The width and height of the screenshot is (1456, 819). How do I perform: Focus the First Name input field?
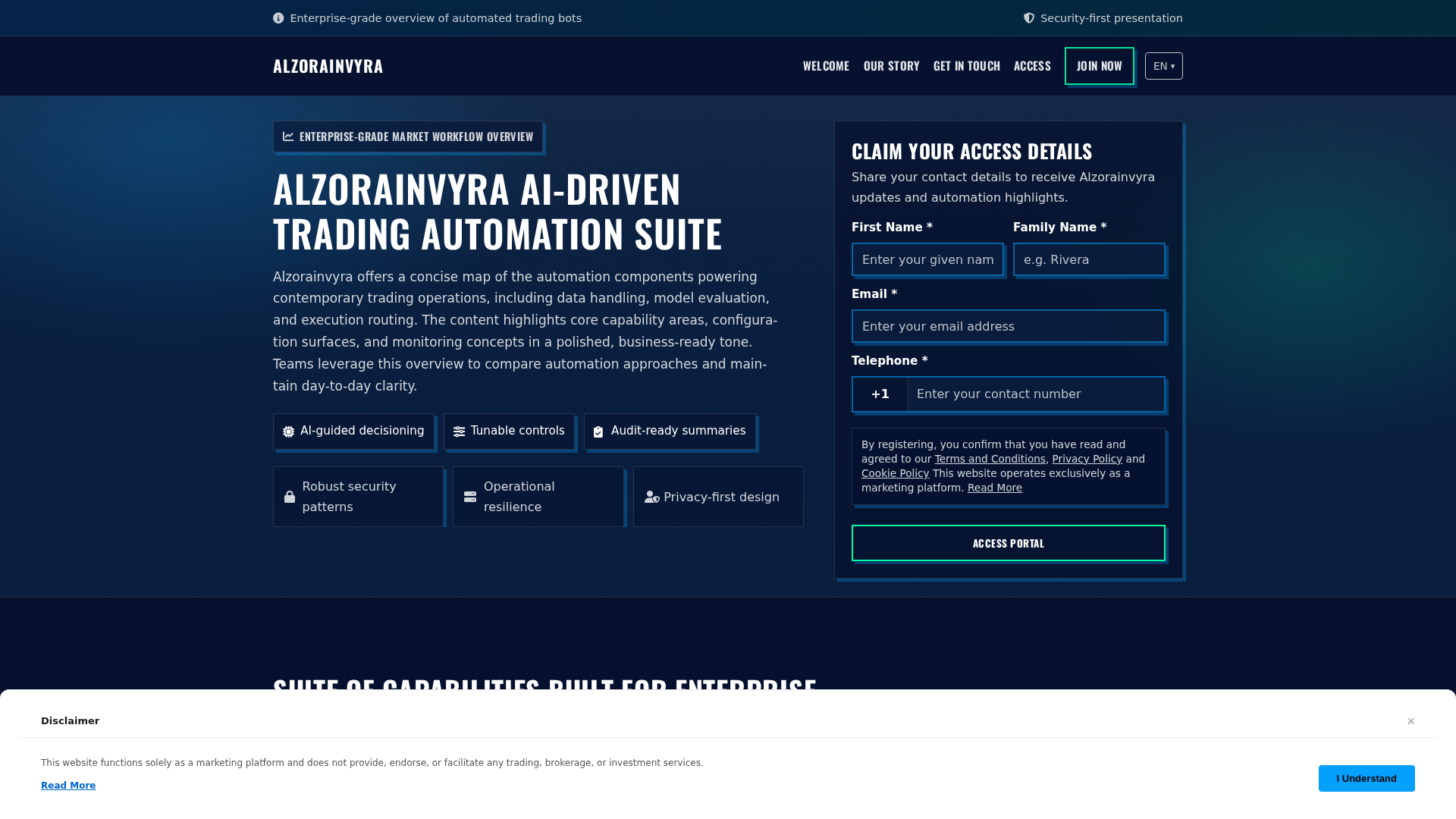927,260
